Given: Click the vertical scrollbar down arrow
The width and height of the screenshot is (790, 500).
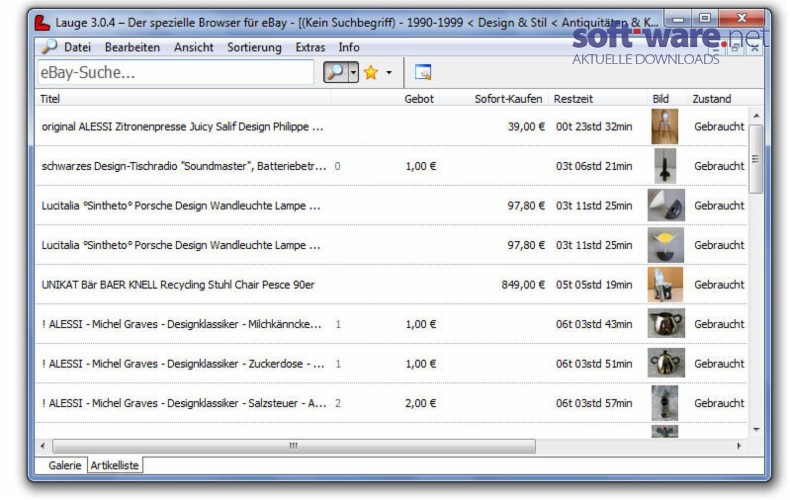Looking at the screenshot, I should tap(756, 429).
